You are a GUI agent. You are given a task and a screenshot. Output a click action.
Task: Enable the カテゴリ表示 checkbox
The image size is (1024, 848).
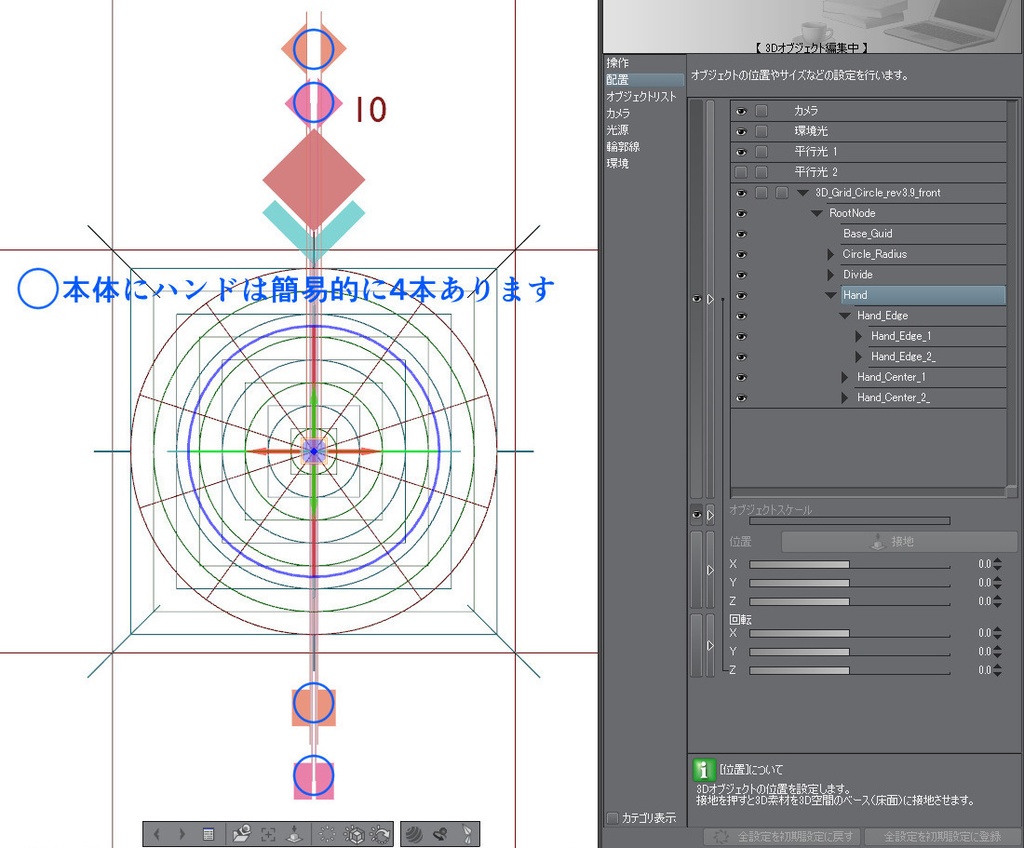coord(611,817)
